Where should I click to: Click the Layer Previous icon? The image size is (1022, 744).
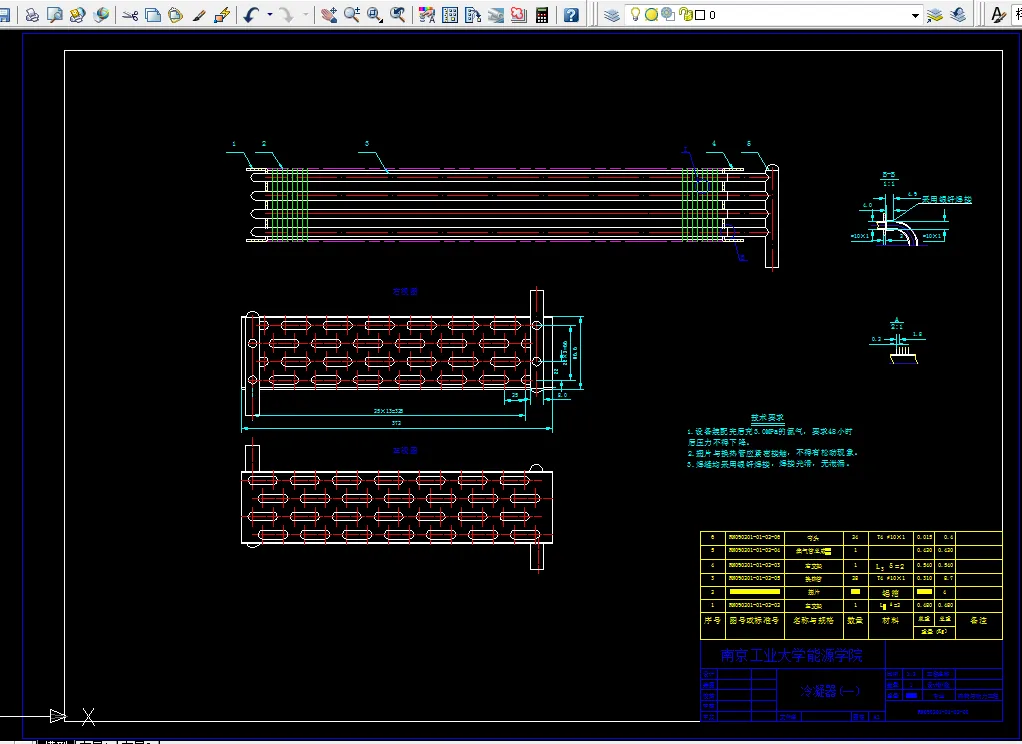point(958,14)
